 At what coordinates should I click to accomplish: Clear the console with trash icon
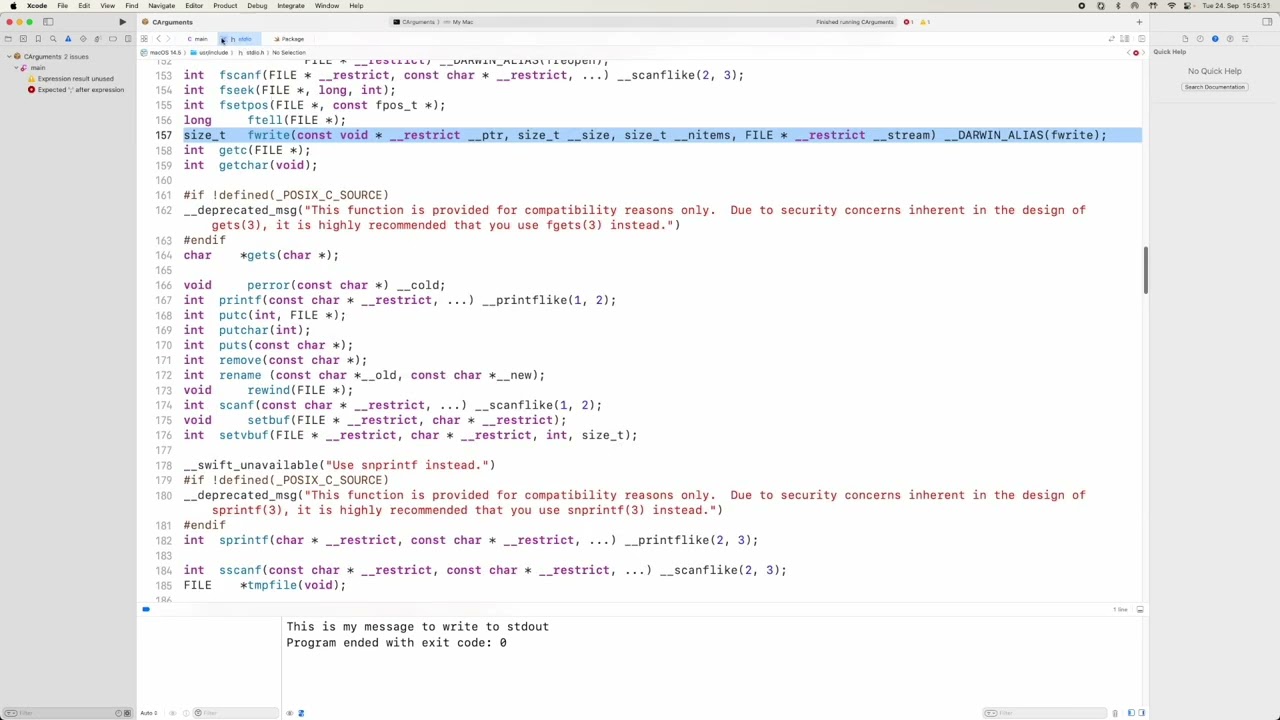click(1115, 713)
